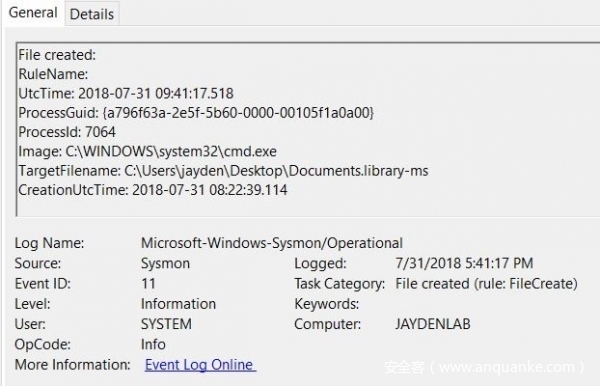Image resolution: width=600 pixels, height=386 pixels.
Task: Click the Event ID value 11
Action: click(148, 283)
